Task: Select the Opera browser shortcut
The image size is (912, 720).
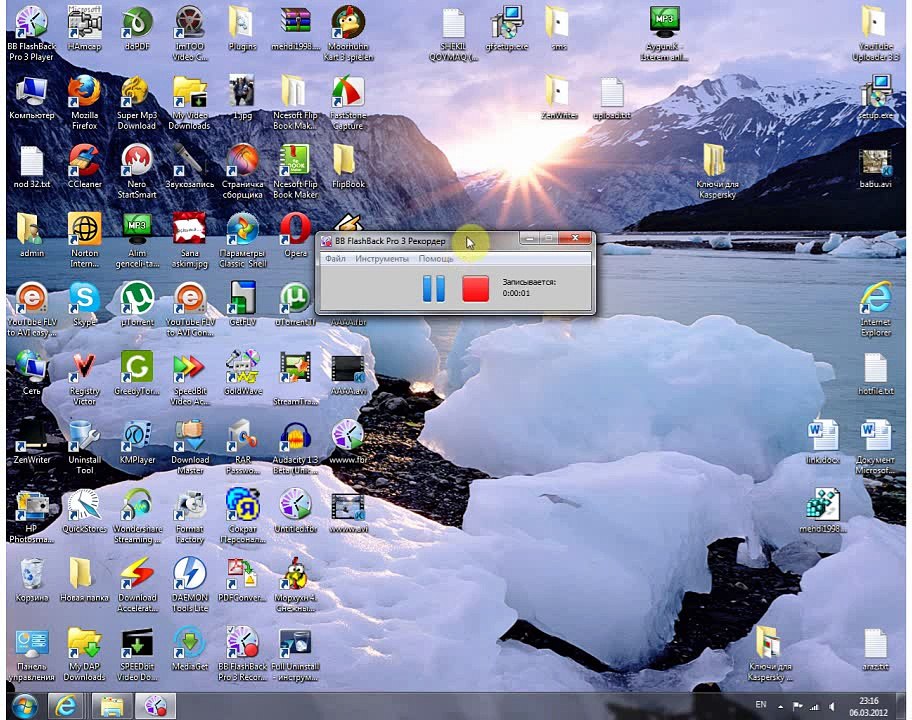Action: coord(295,236)
